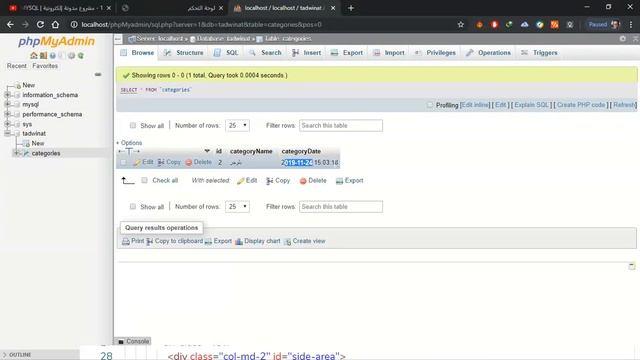Open the Import tab
The width and height of the screenshot is (640, 360).
point(389,53)
